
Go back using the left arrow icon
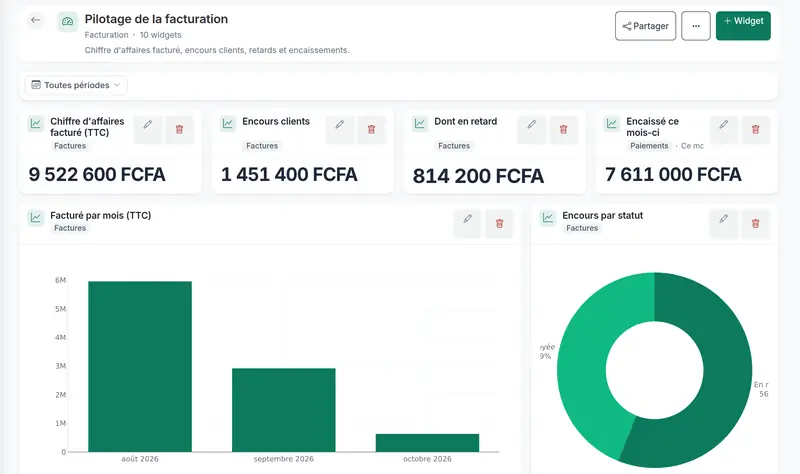36,20
